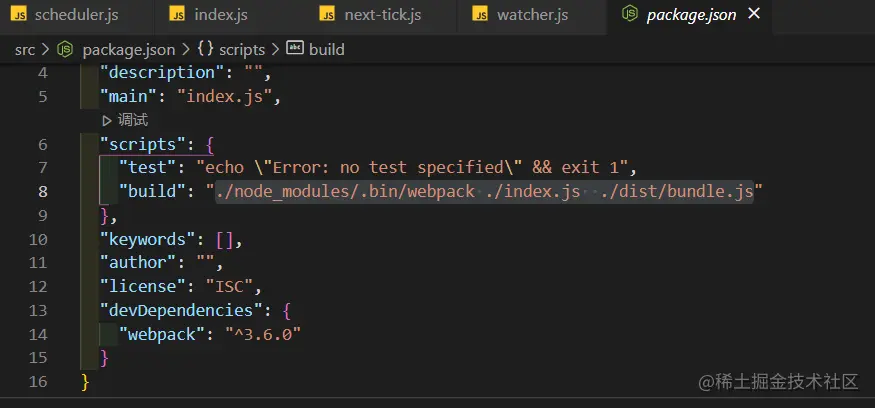Click the "test" key on line 7
The image size is (875, 408).
148,167
